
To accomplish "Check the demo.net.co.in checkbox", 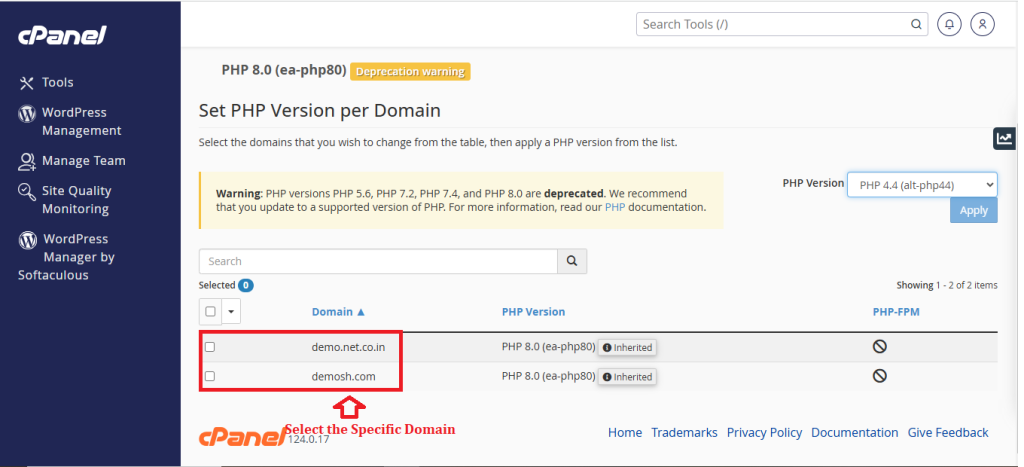I will tap(210, 347).
